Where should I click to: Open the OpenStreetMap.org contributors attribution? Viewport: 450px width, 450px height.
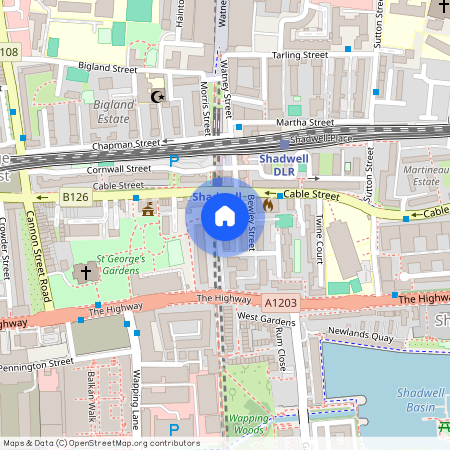(134, 443)
